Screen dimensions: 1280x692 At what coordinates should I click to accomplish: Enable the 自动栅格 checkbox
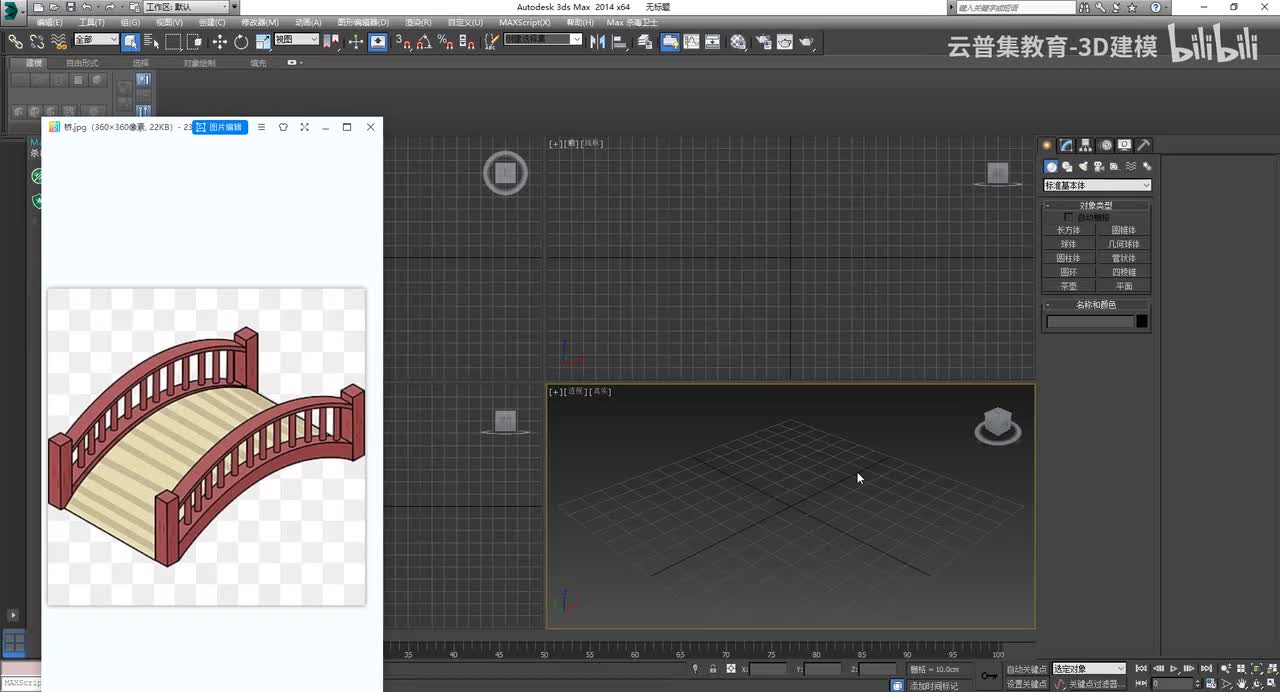pos(1068,217)
